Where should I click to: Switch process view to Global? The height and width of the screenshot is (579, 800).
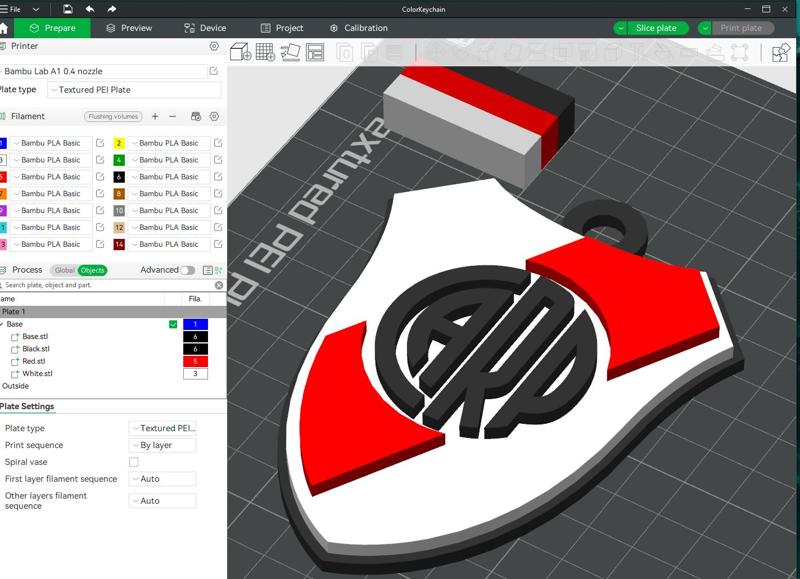64,270
